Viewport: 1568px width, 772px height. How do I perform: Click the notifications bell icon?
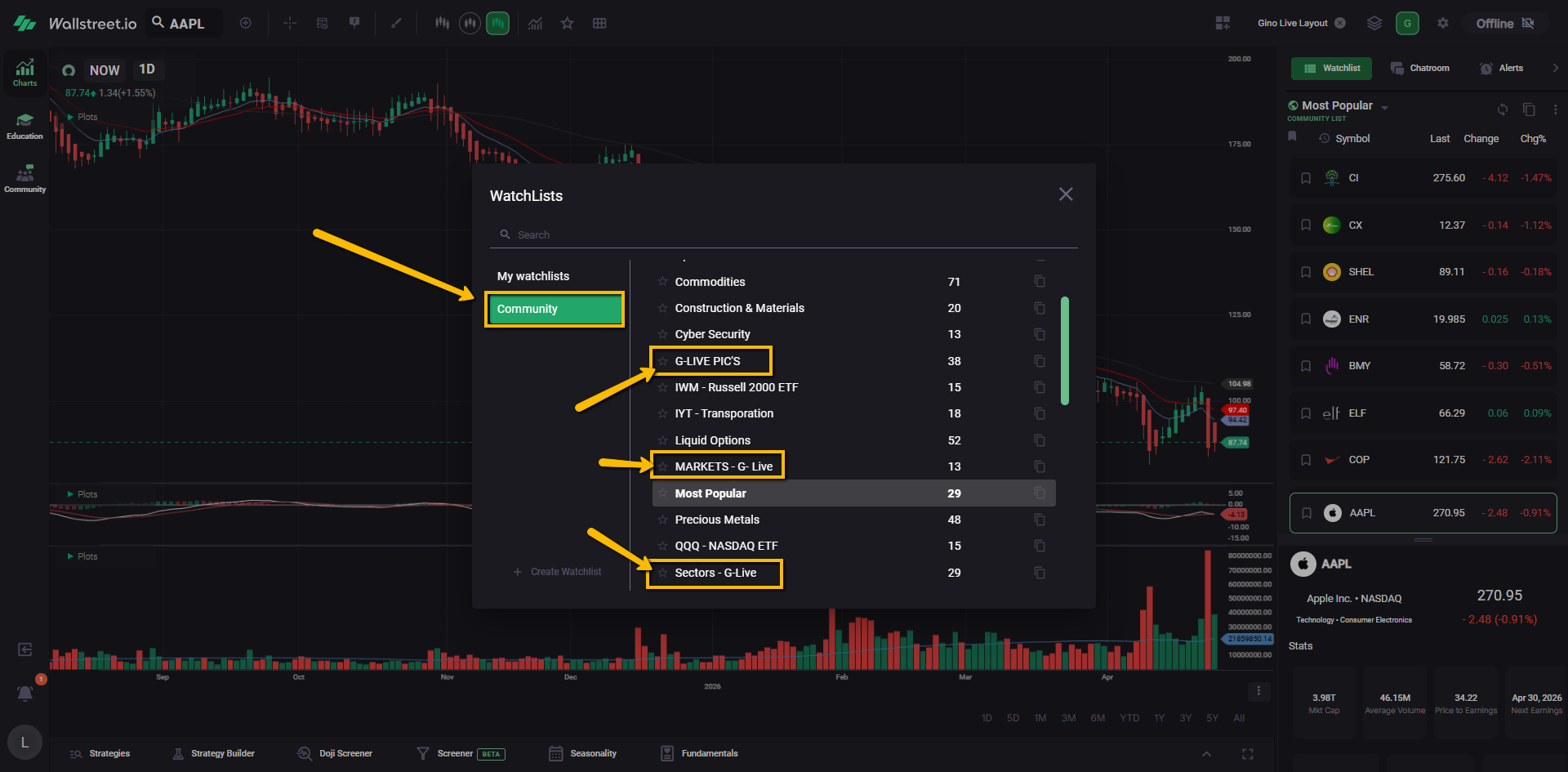[25, 694]
